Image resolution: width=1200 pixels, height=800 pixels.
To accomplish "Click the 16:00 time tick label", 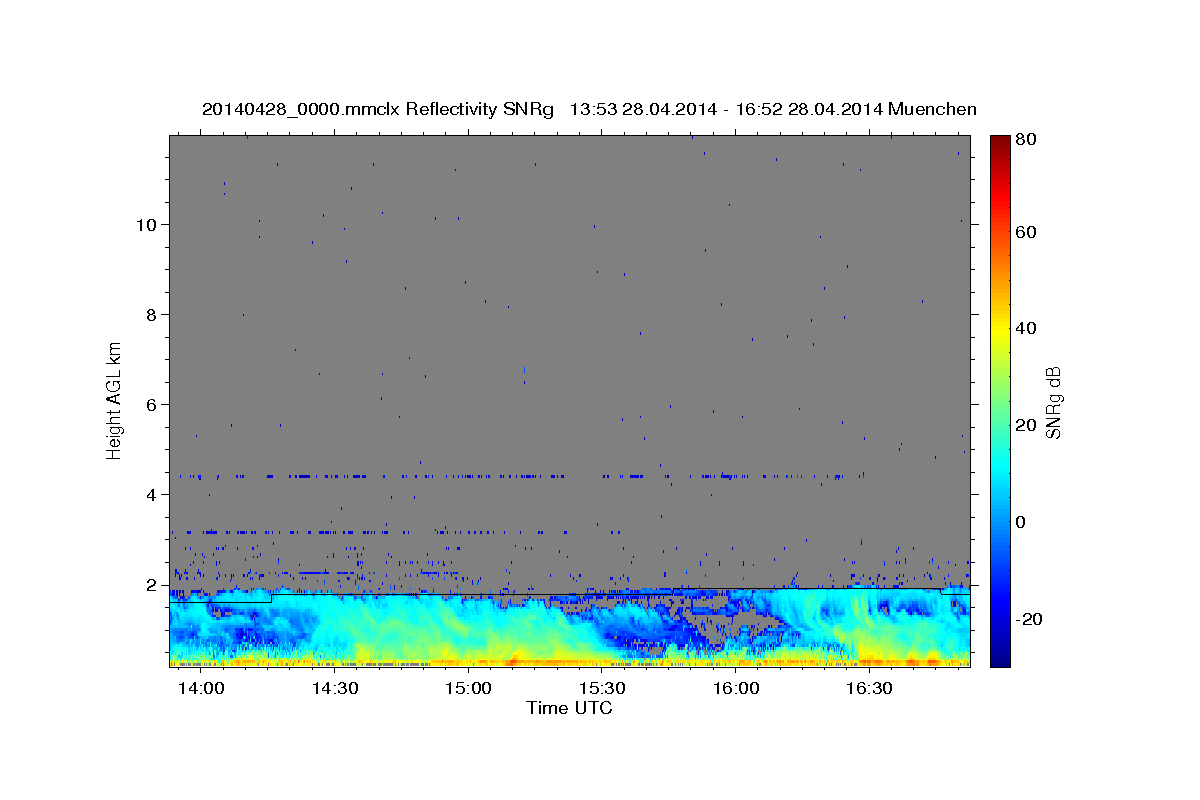I will 736,689.
